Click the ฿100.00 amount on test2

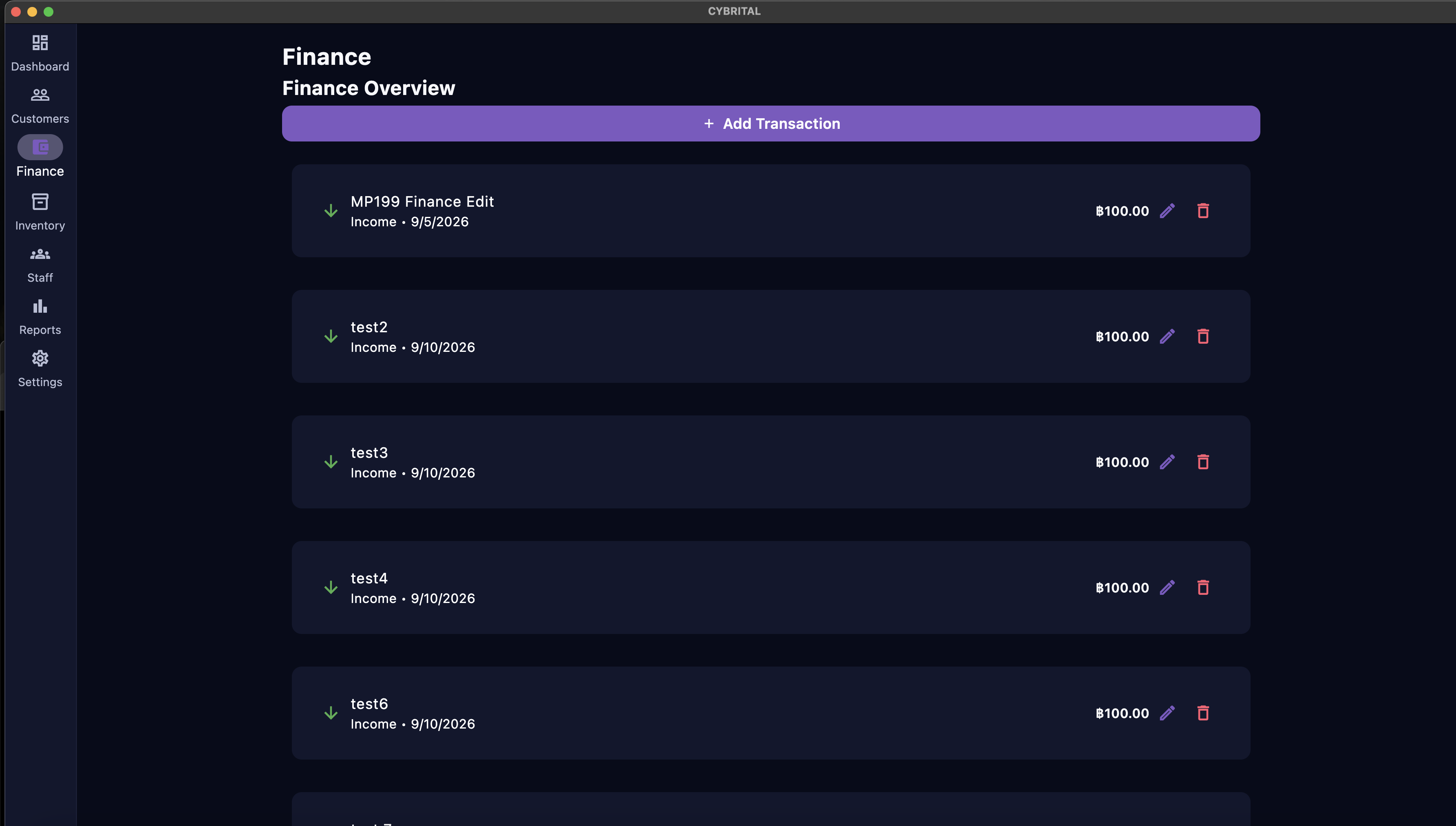click(x=1122, y=336)
